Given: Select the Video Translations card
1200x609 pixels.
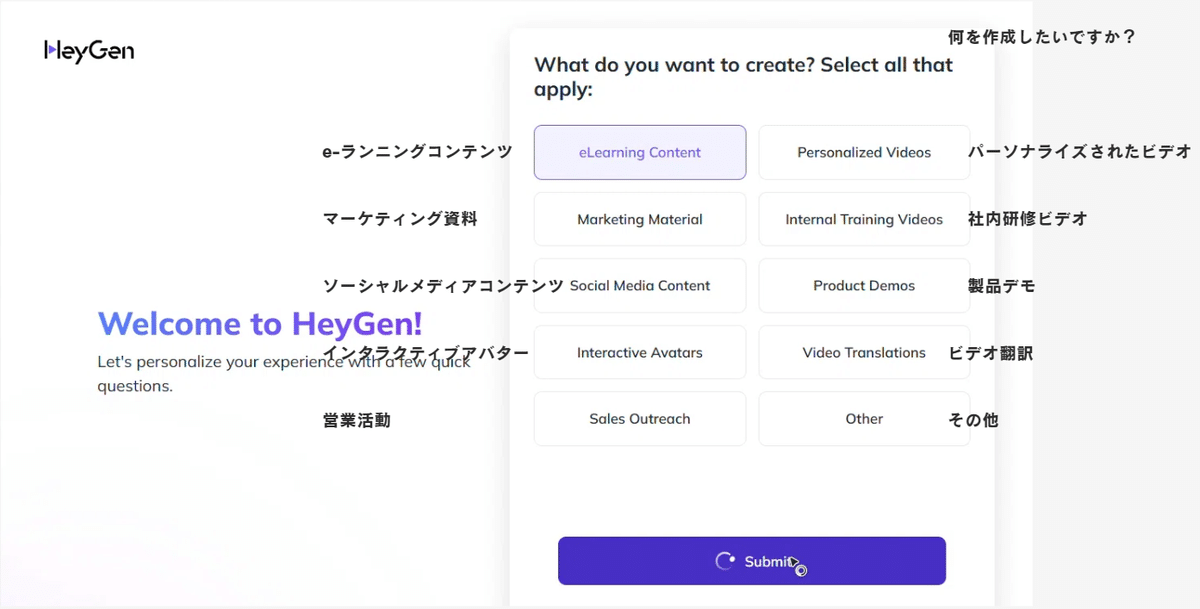Looking at the screenshot, I should coord(863,352).
